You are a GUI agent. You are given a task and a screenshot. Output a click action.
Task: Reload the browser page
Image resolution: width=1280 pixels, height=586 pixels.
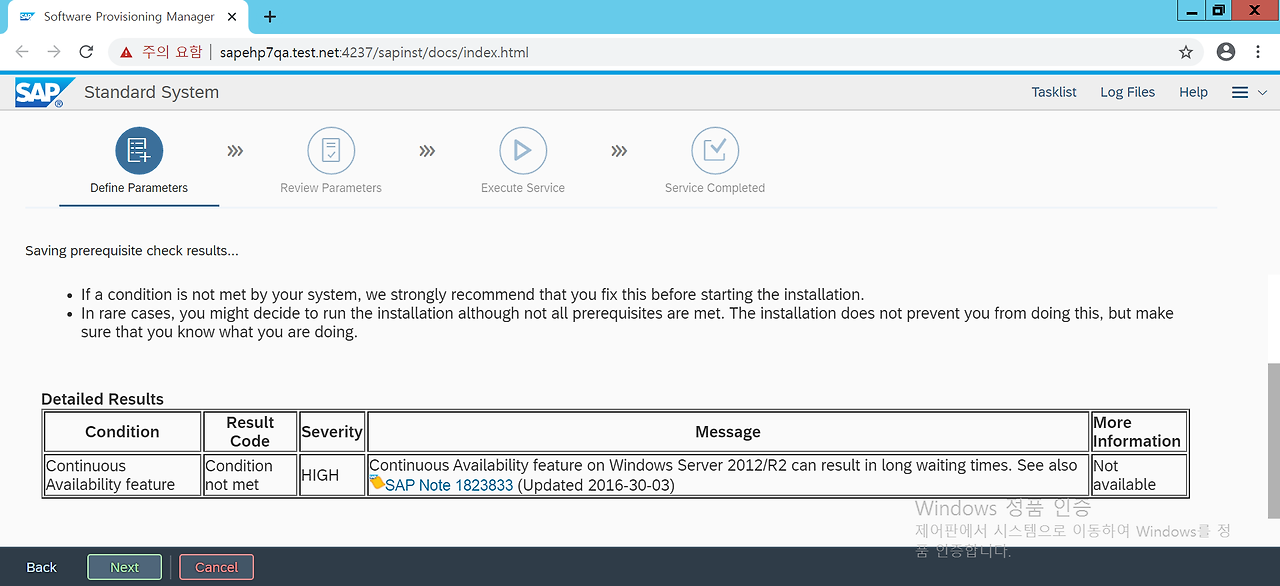click(x=86, y=52)
